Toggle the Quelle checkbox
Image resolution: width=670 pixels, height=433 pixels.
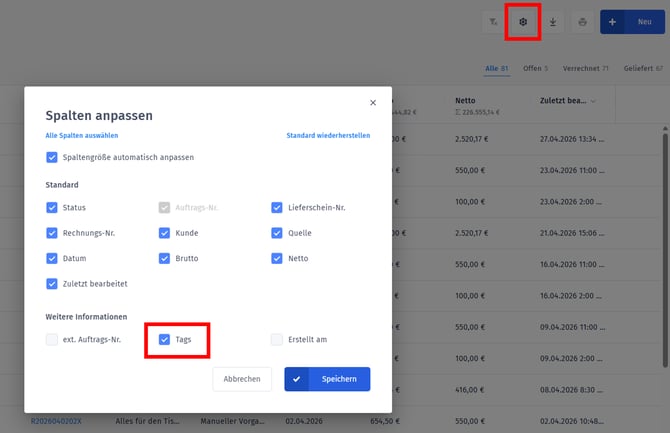click(277, 233)
